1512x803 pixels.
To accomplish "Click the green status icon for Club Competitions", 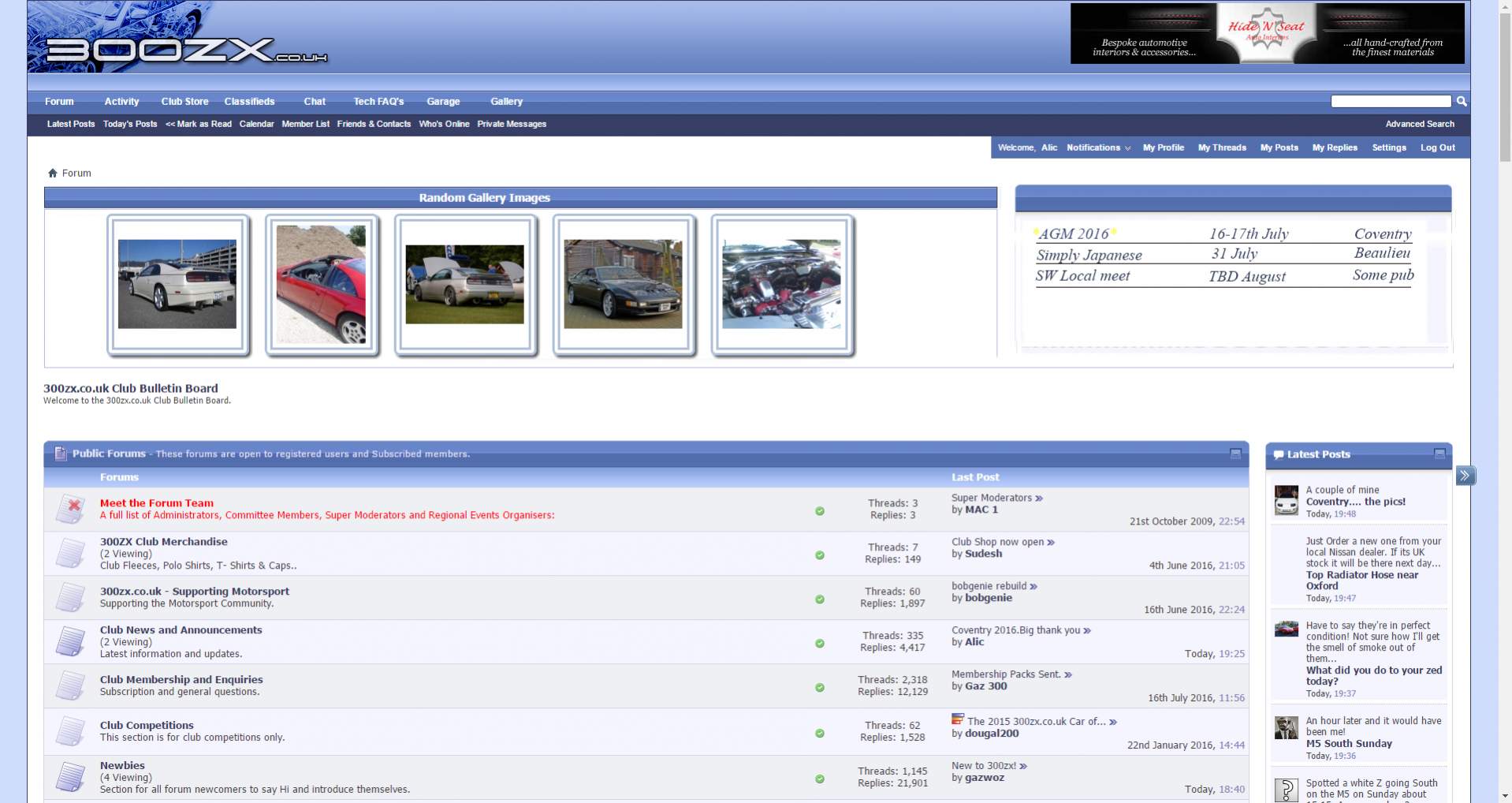I will pyautogui.click(x=820, y=733).
